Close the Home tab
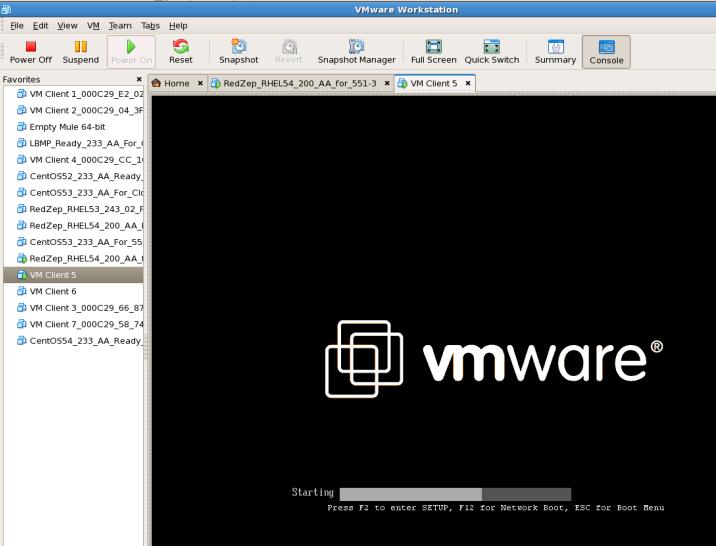 (200, 83)
